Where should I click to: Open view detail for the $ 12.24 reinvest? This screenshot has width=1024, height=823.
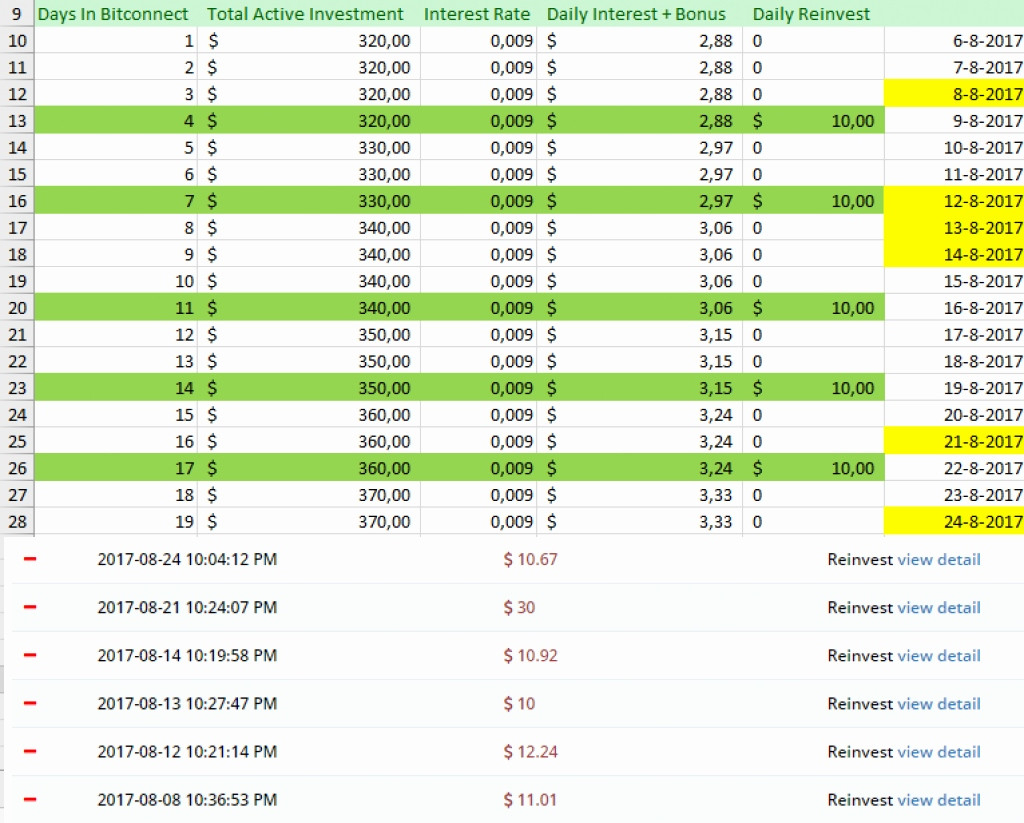pos(939,752)
